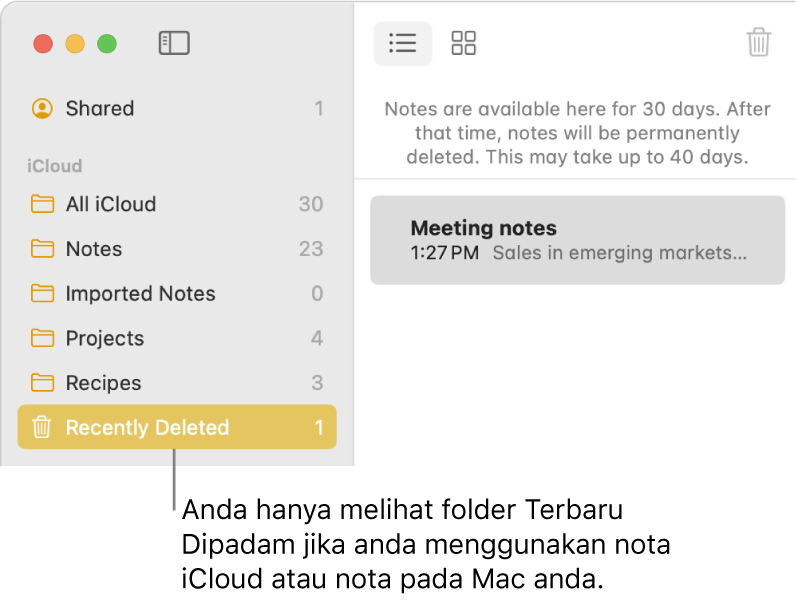Click the count 23 beside Notes

pyautogui.click(x=311, y=249)
